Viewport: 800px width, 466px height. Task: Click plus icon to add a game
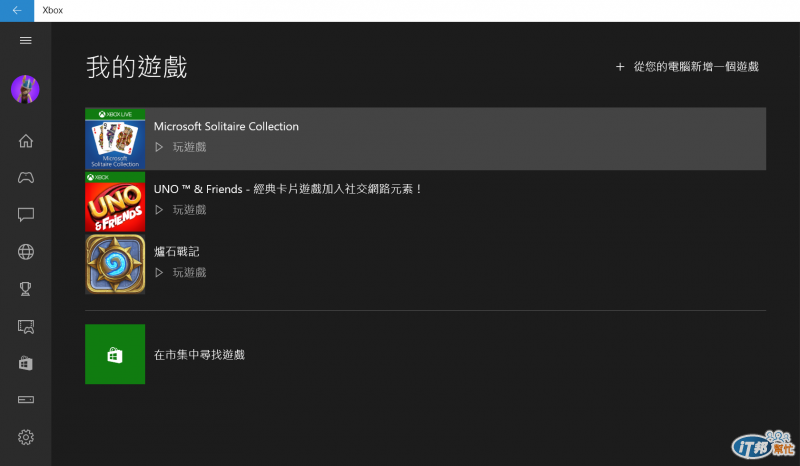click(620, 67)
